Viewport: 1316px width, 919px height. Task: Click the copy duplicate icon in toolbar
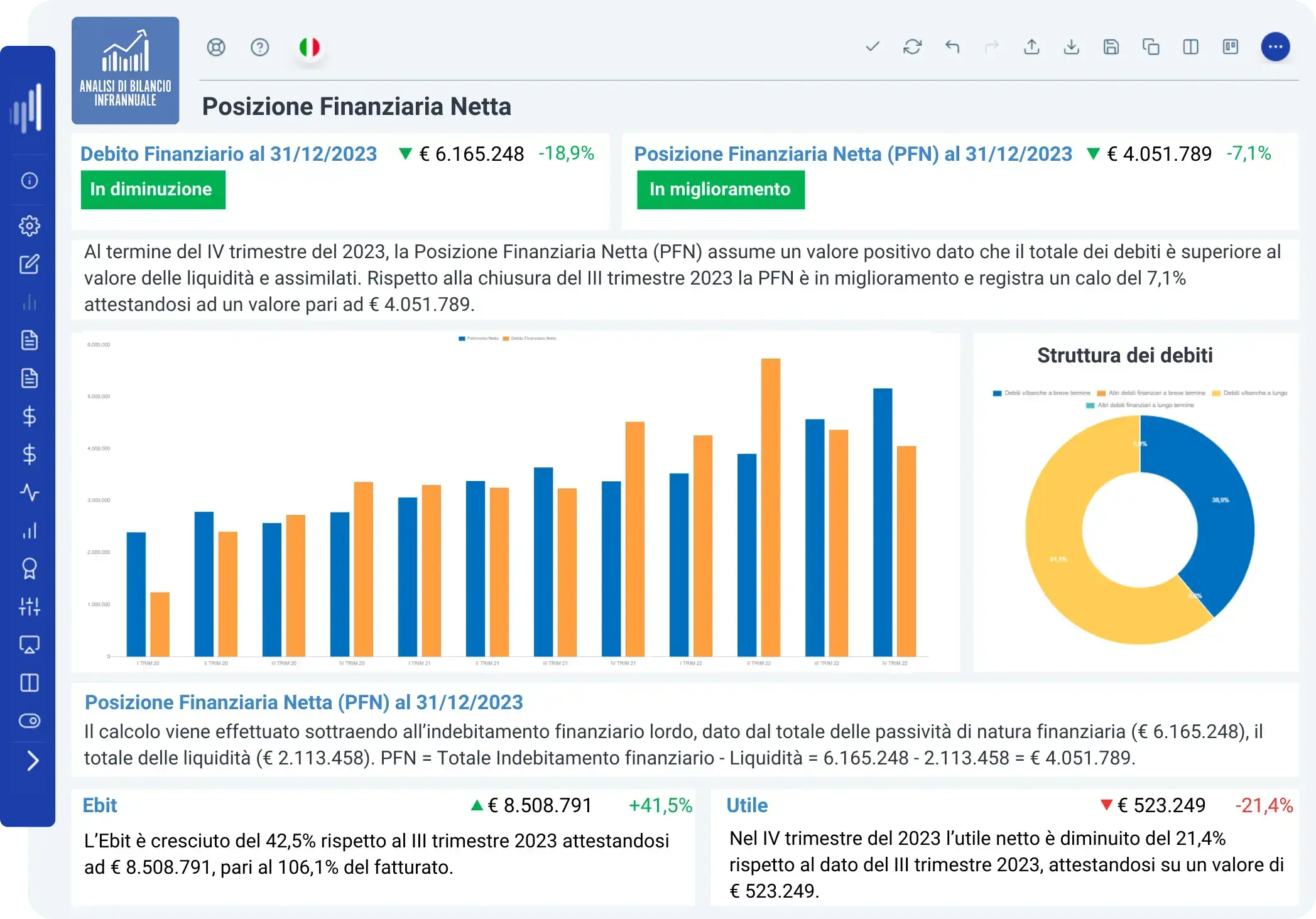(x=1151, y=46)
